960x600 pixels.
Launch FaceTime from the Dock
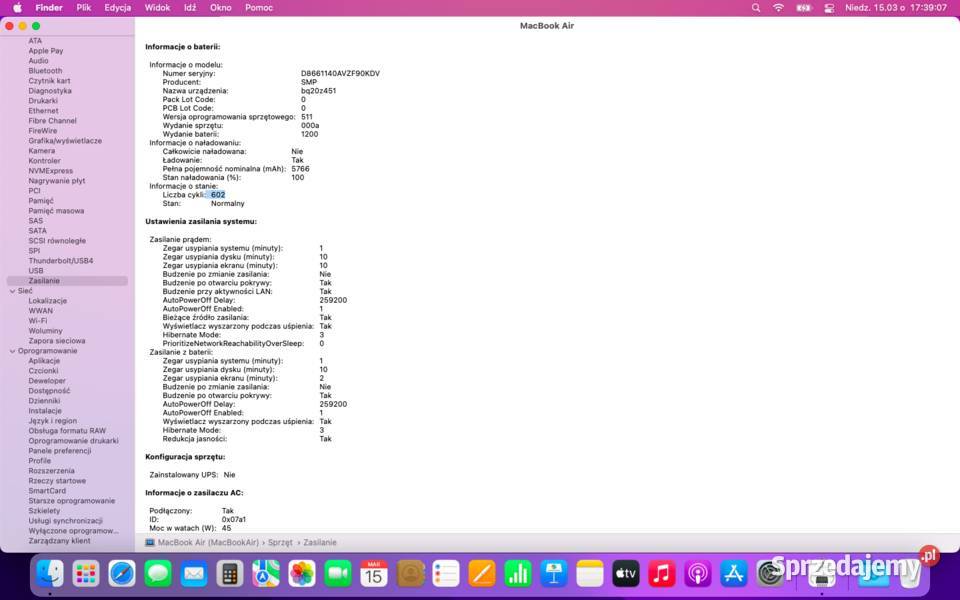[338, 574]
